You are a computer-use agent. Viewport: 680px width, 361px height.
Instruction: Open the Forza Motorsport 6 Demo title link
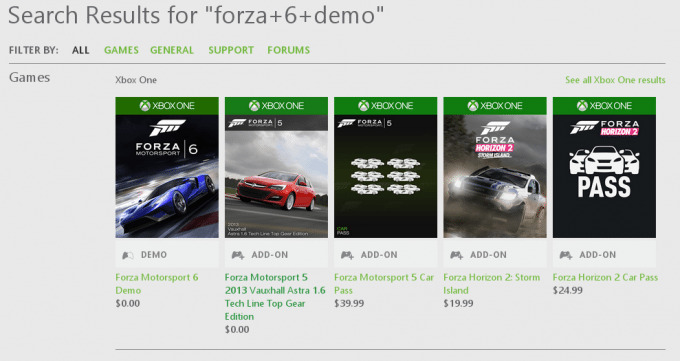[x=157, y=284]
